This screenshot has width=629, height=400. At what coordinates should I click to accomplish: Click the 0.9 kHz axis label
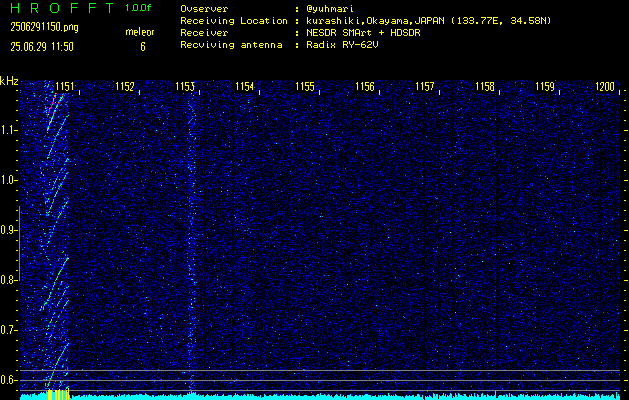pos(9,230)
